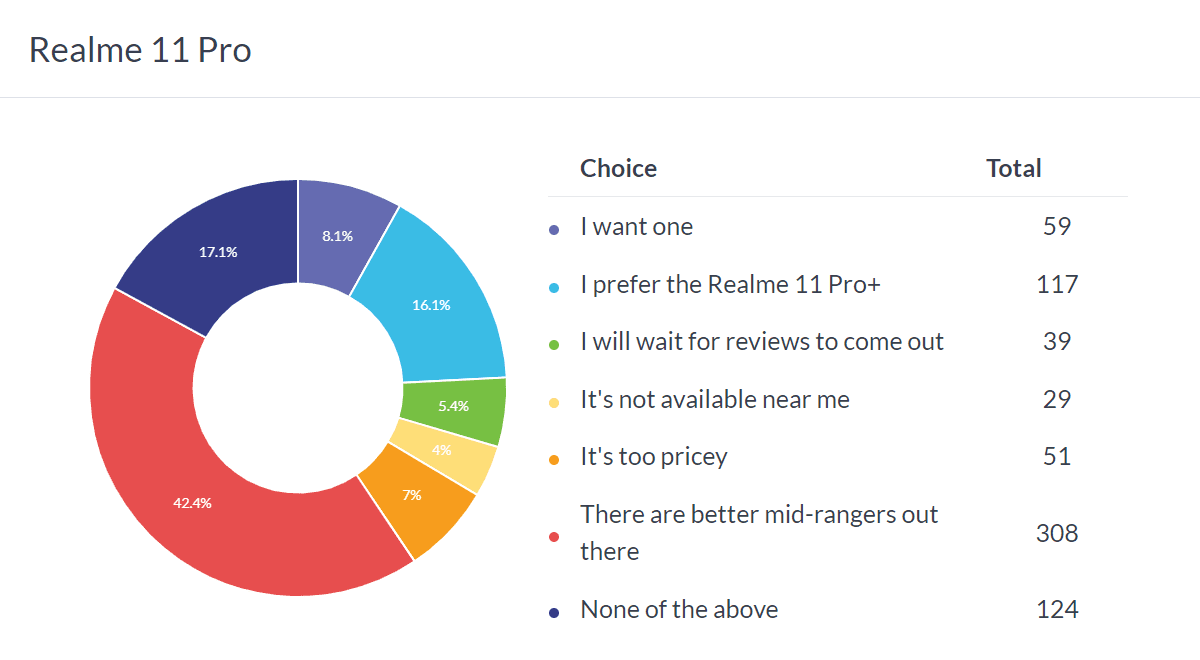
Task: Click orange legend dot for too pricey
Action: (x=555, y=459)
